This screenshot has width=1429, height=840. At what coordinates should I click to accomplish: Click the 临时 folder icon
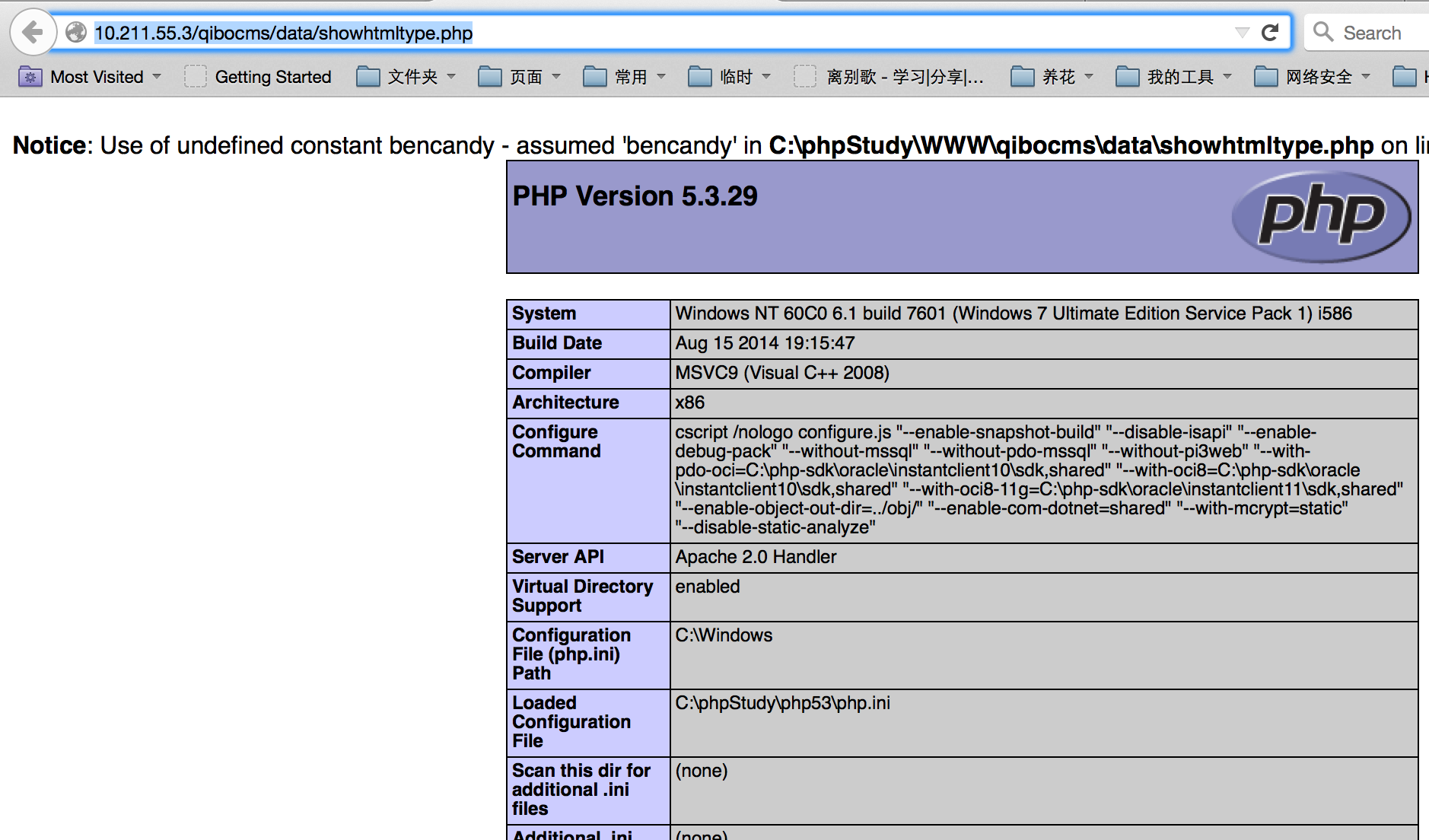699,77
